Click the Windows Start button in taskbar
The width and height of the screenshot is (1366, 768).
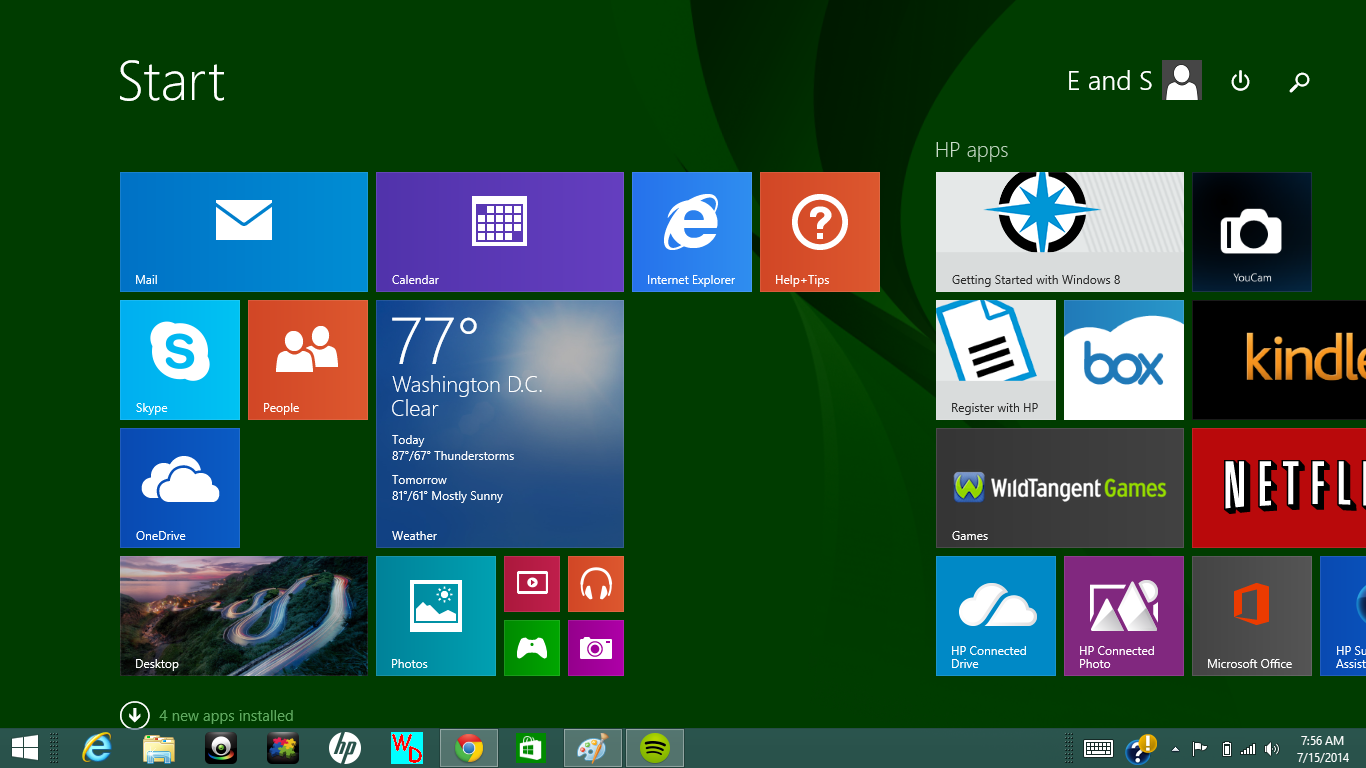click(25, 748)
